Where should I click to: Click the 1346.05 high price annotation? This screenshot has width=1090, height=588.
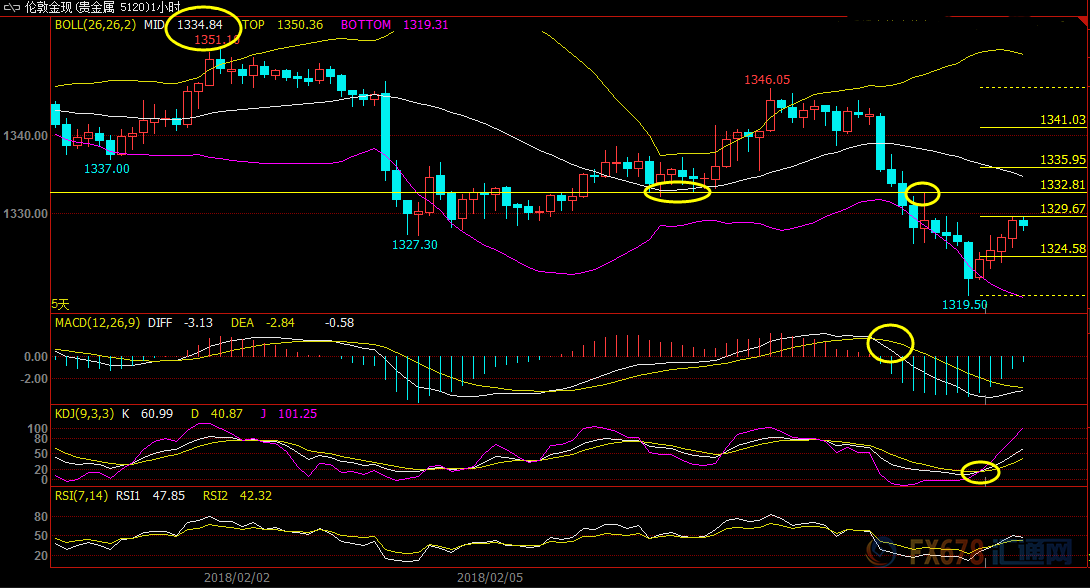tap(767, 80)
